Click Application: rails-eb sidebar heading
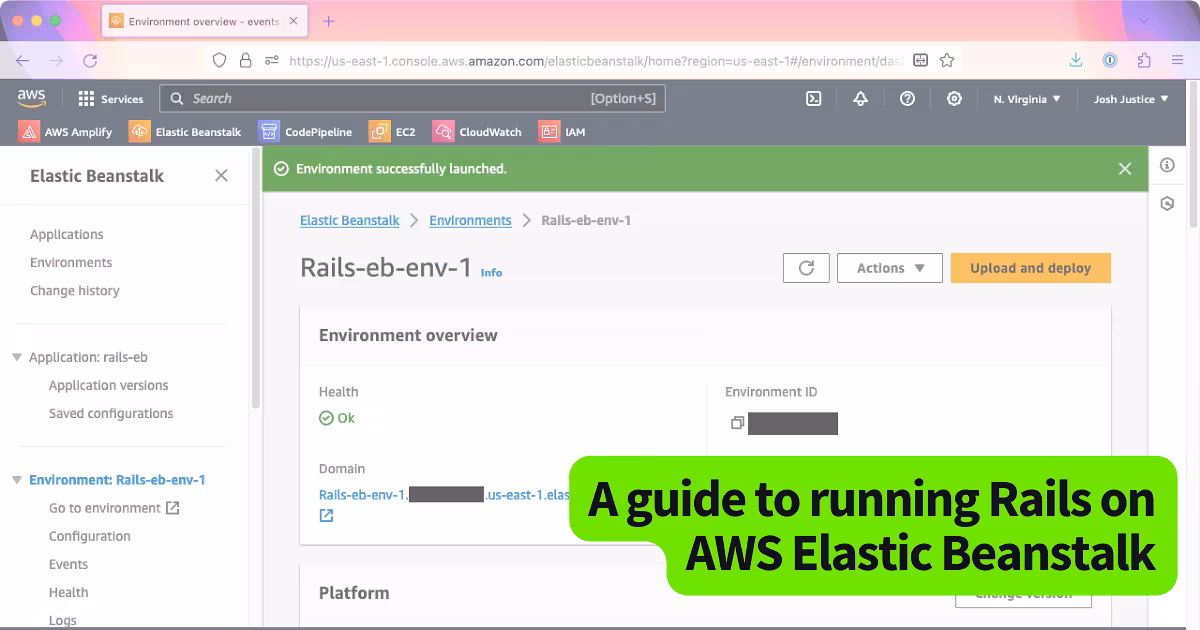 88,357
